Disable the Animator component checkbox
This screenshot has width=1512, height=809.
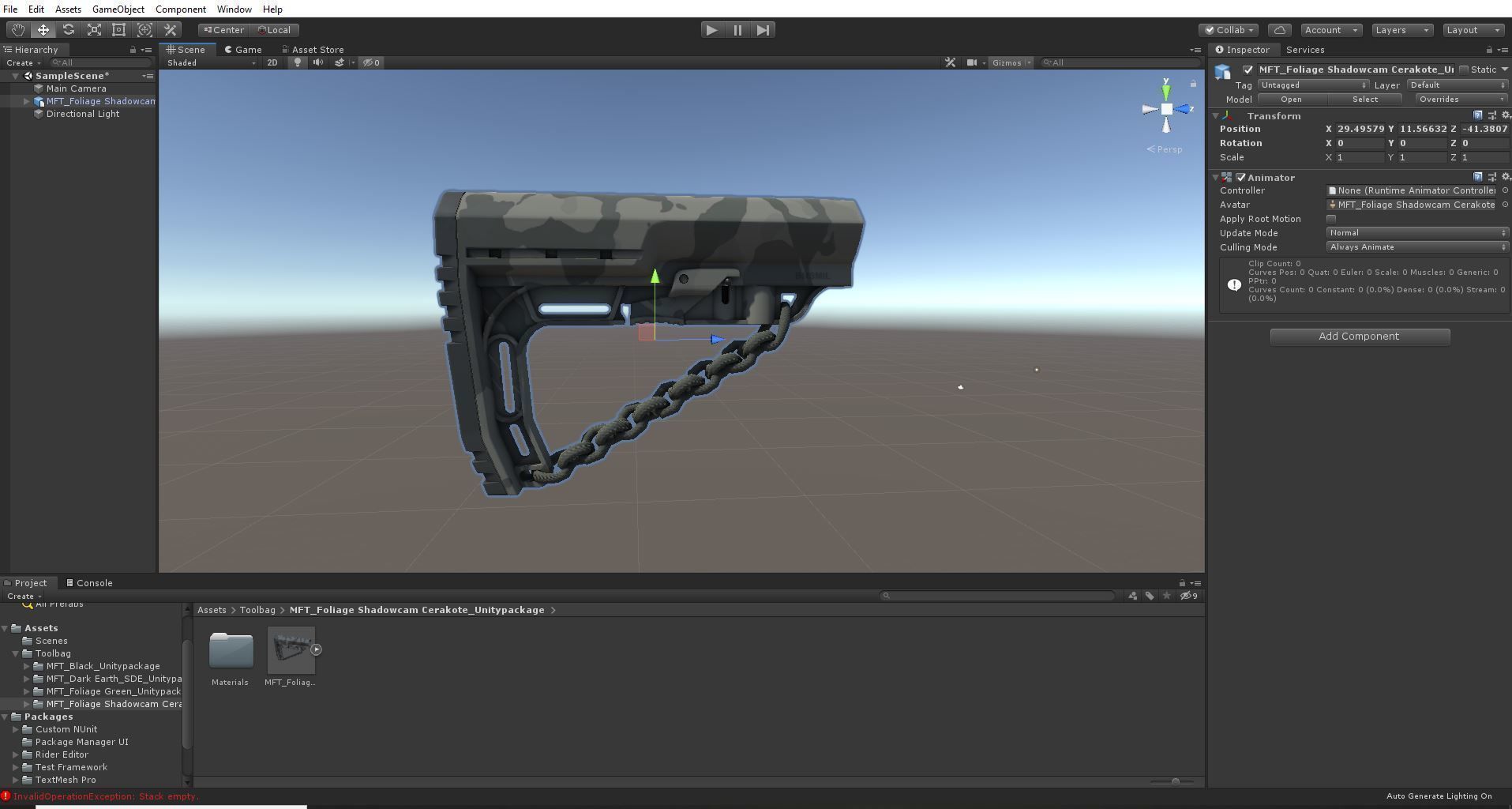click(1241, 177)
